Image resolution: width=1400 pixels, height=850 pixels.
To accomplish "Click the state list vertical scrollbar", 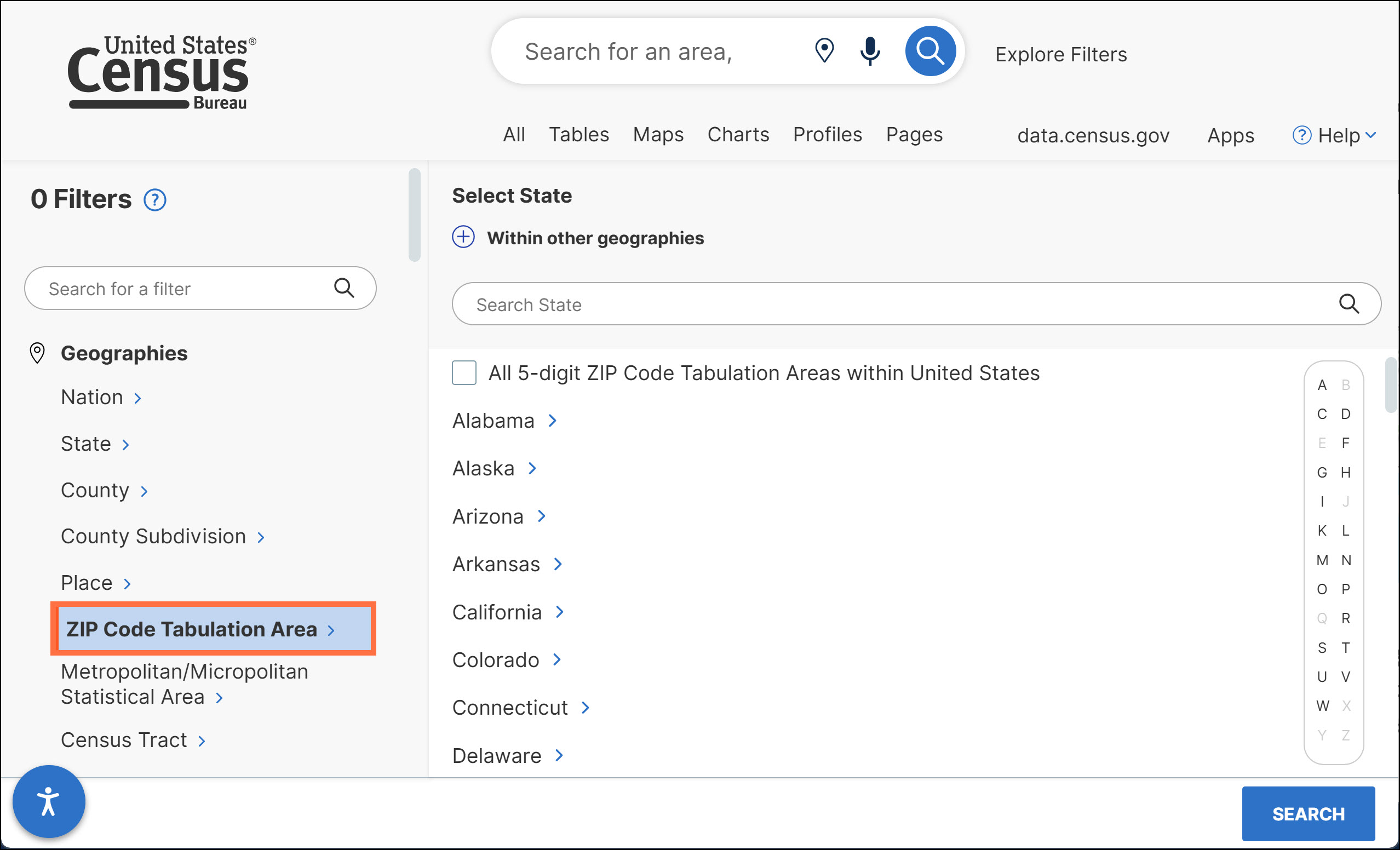I will click(1390, 384).
